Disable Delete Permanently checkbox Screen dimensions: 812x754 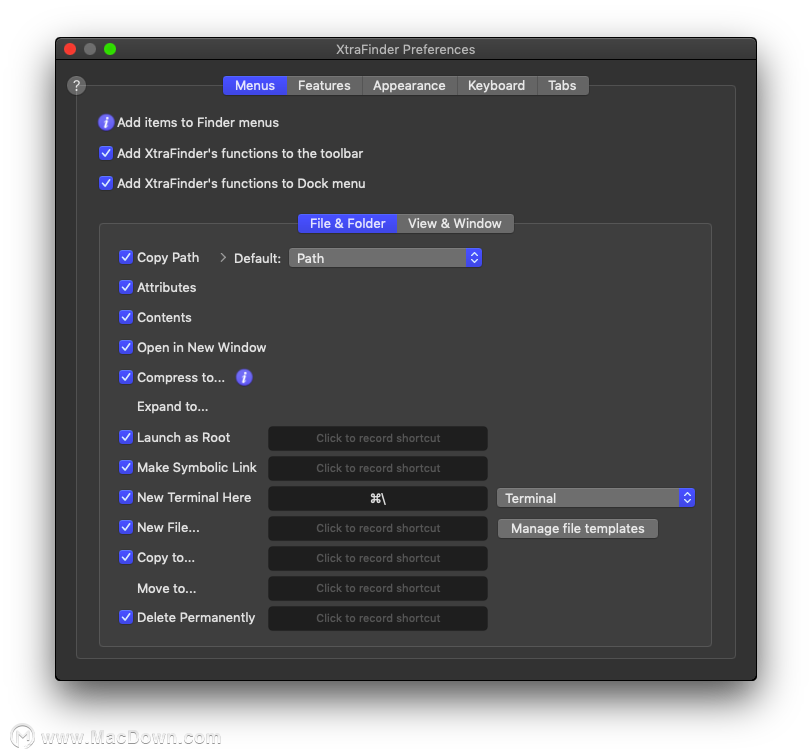[x=126, y=617]
